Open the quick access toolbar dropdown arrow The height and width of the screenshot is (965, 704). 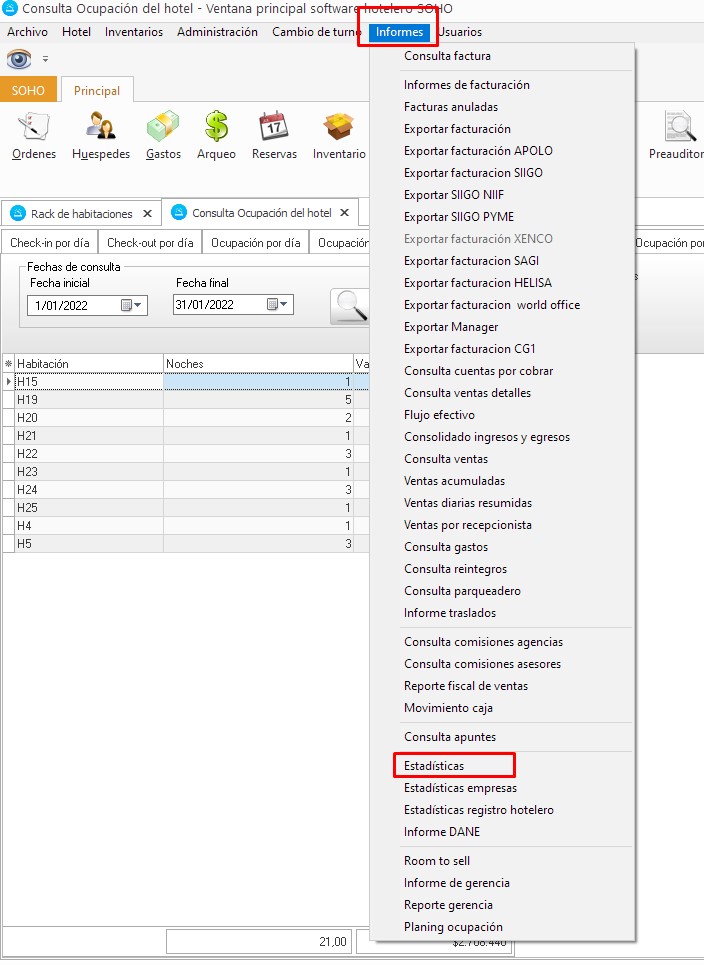(x=45, y=60)
